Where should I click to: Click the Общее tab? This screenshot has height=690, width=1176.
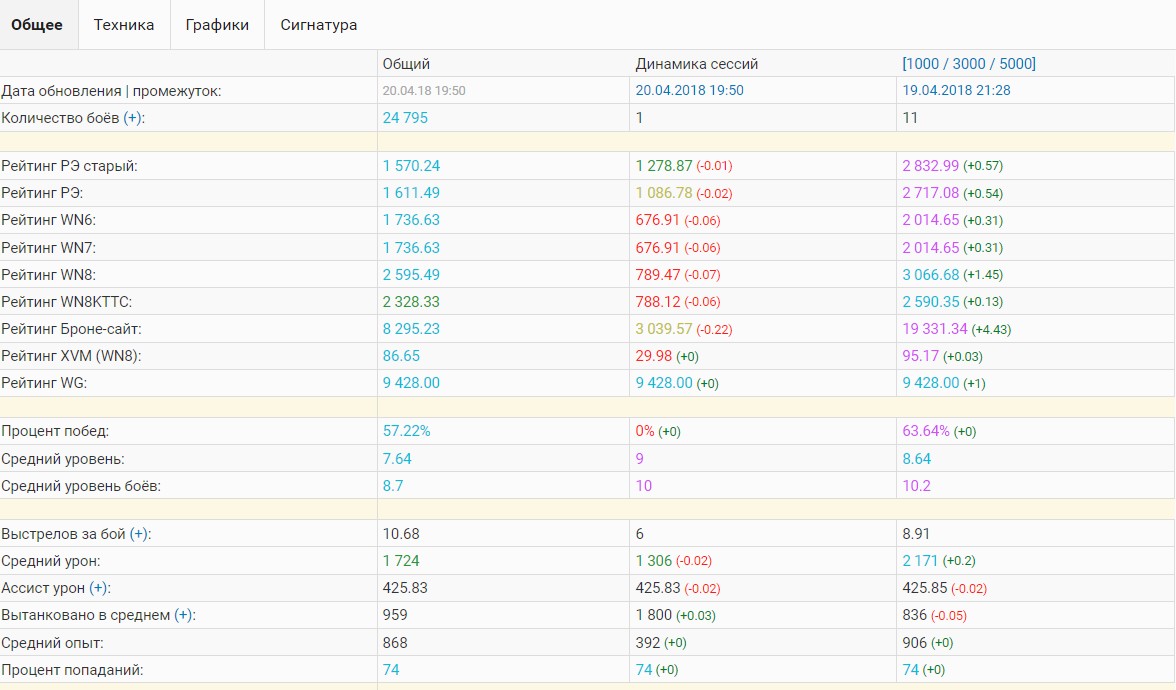[x=39, y=25]
